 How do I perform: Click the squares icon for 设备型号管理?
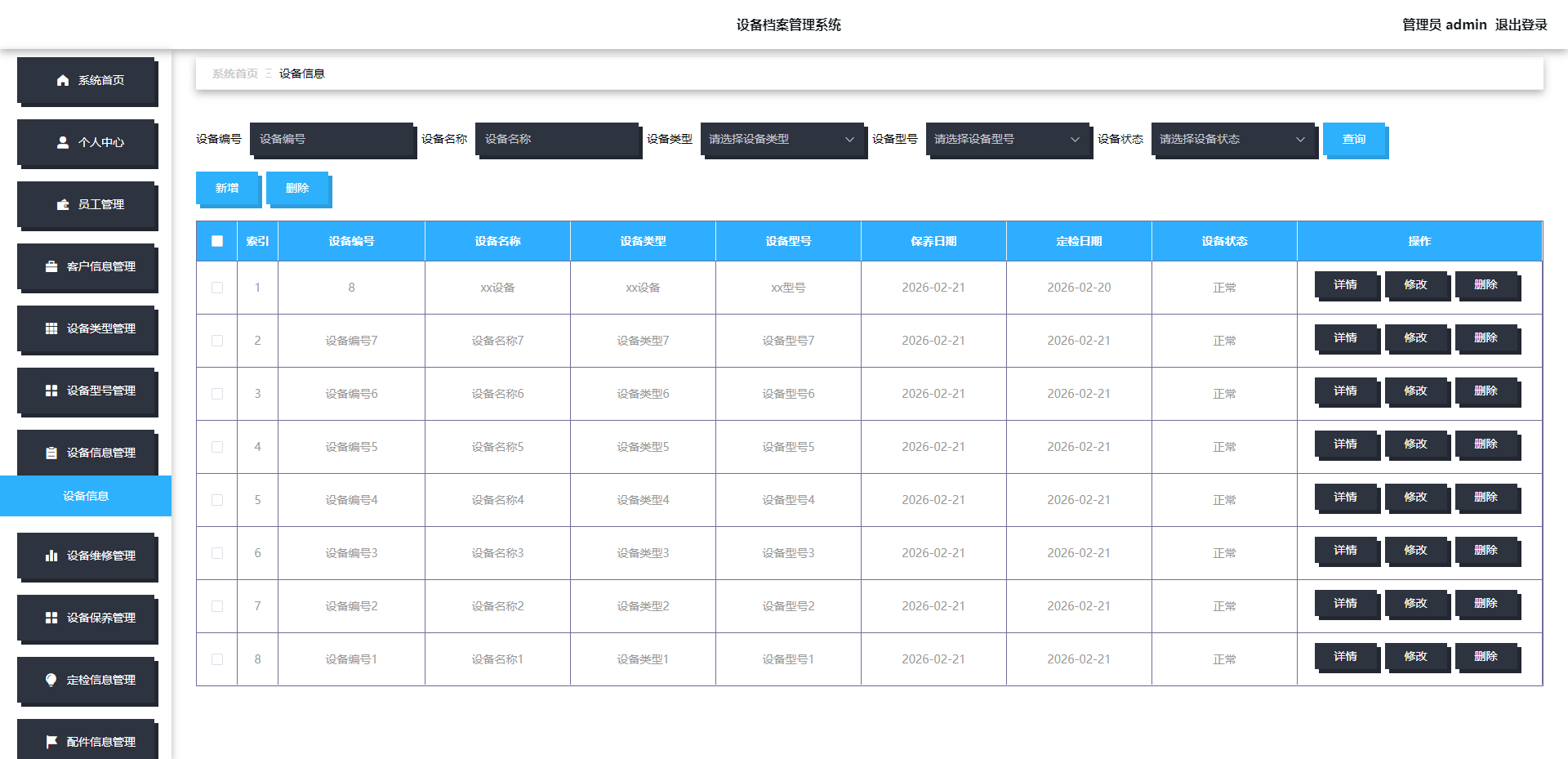(x=51, y=391)
